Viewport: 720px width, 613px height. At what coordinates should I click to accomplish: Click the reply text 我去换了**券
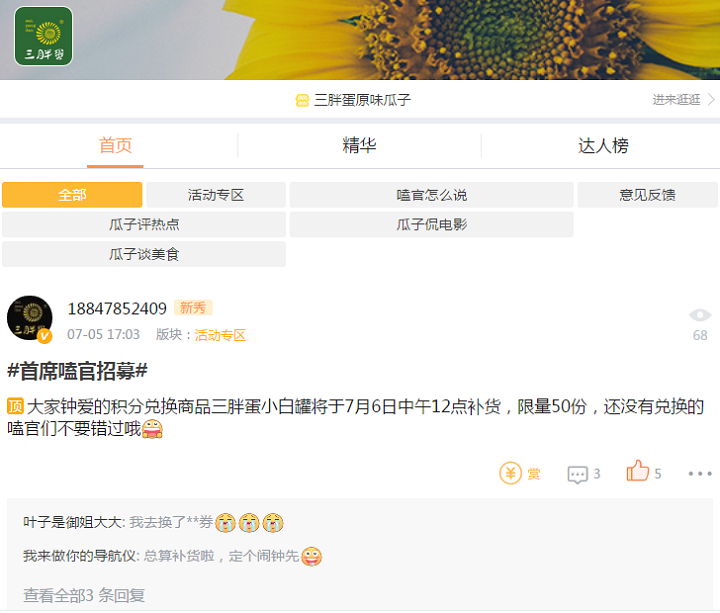[x=171, y=522]
